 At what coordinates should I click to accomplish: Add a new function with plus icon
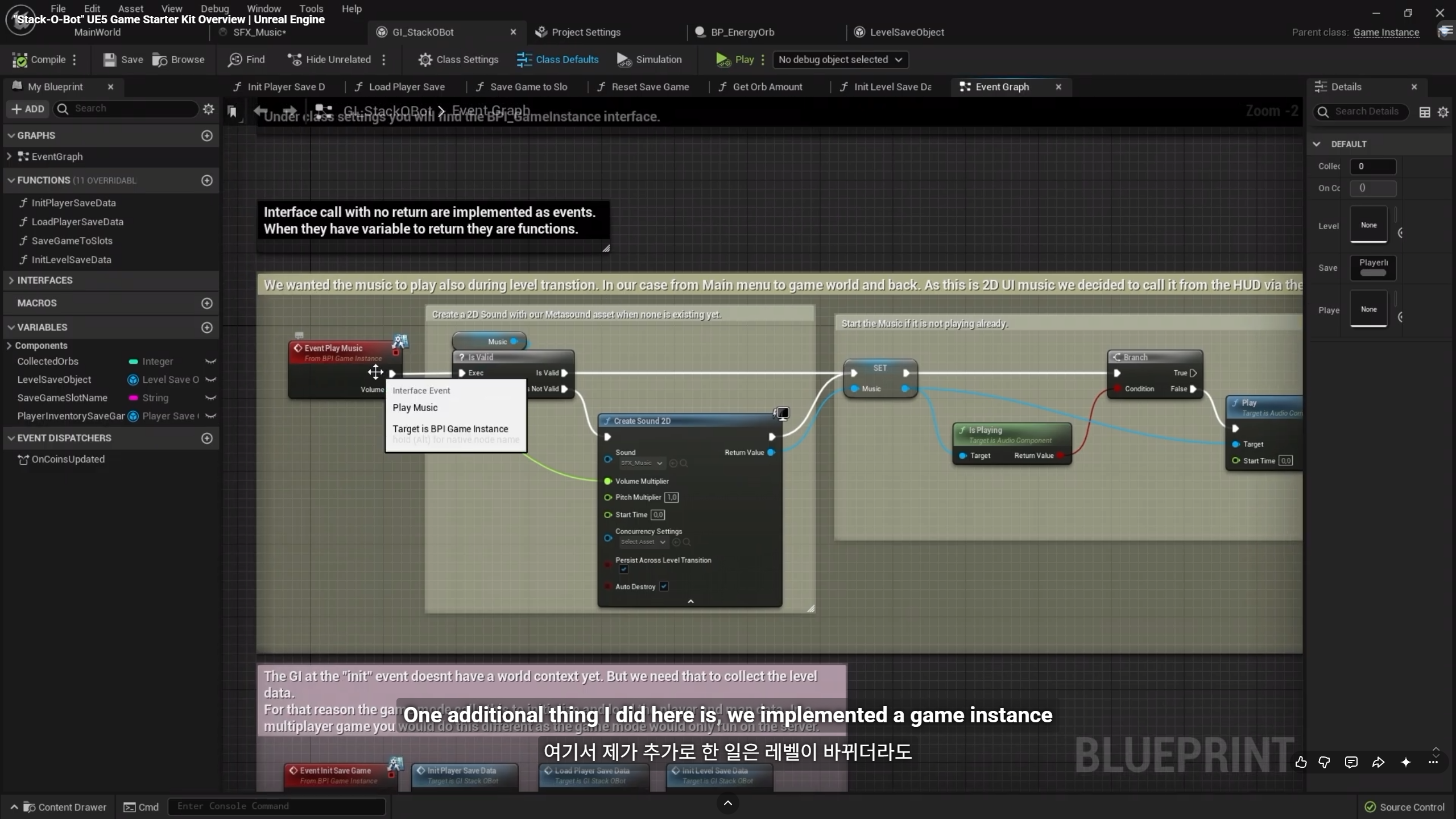[207, 180]
